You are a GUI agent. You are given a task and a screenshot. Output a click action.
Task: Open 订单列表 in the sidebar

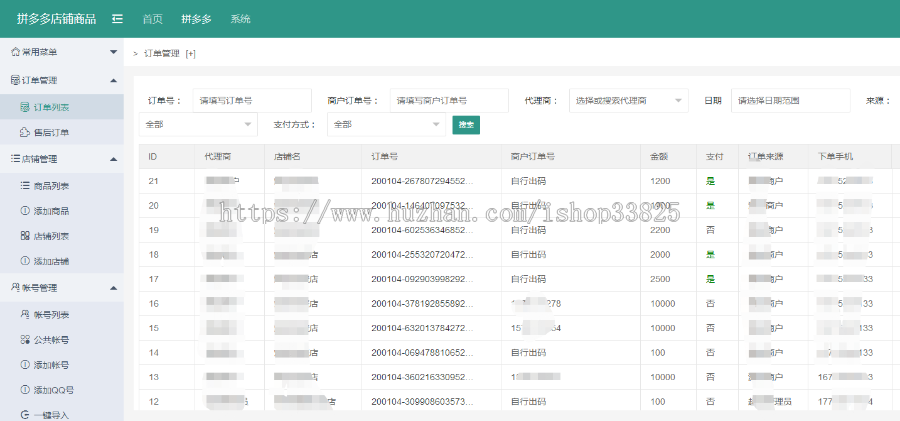[x=61, y=107]
